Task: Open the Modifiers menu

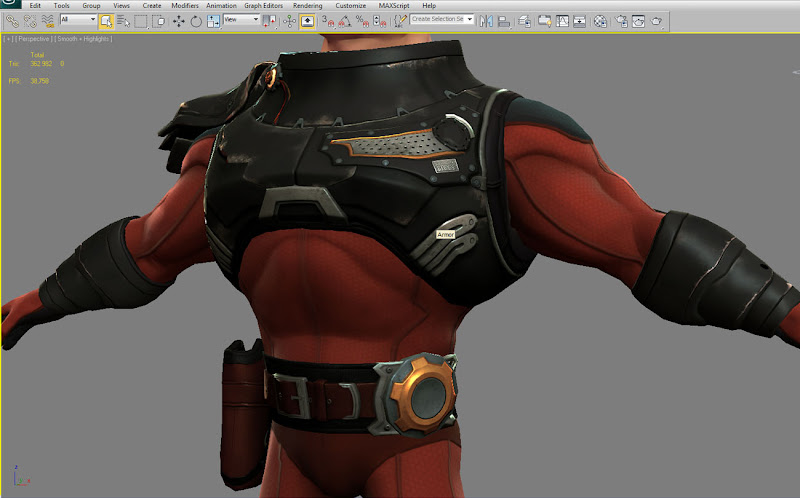Action: 184,5
